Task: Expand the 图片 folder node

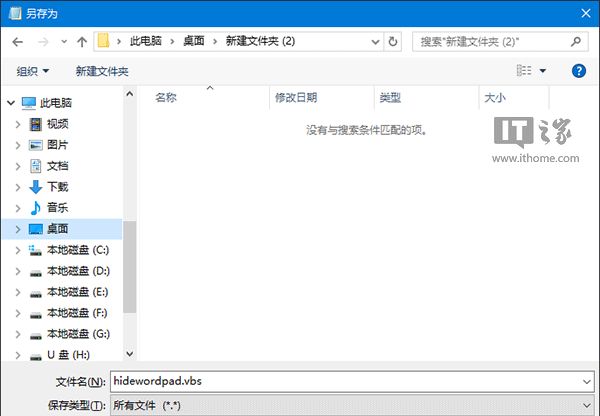Action: [x=18, y=145]
